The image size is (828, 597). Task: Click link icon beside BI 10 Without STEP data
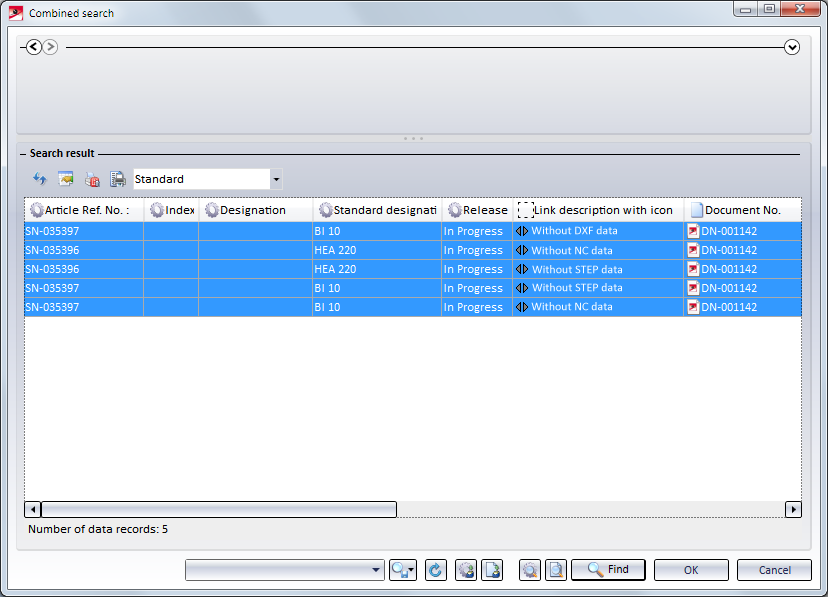522,288
